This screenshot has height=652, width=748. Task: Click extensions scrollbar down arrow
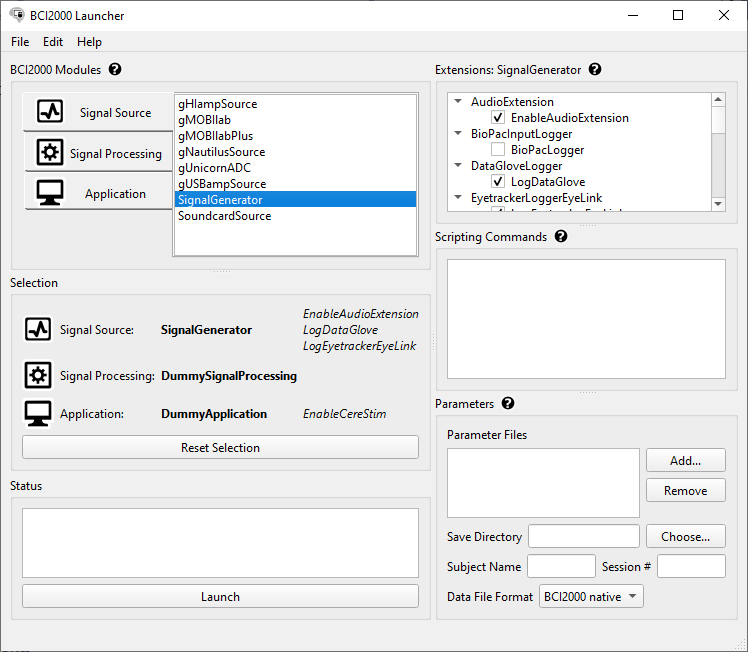(718, 204)
